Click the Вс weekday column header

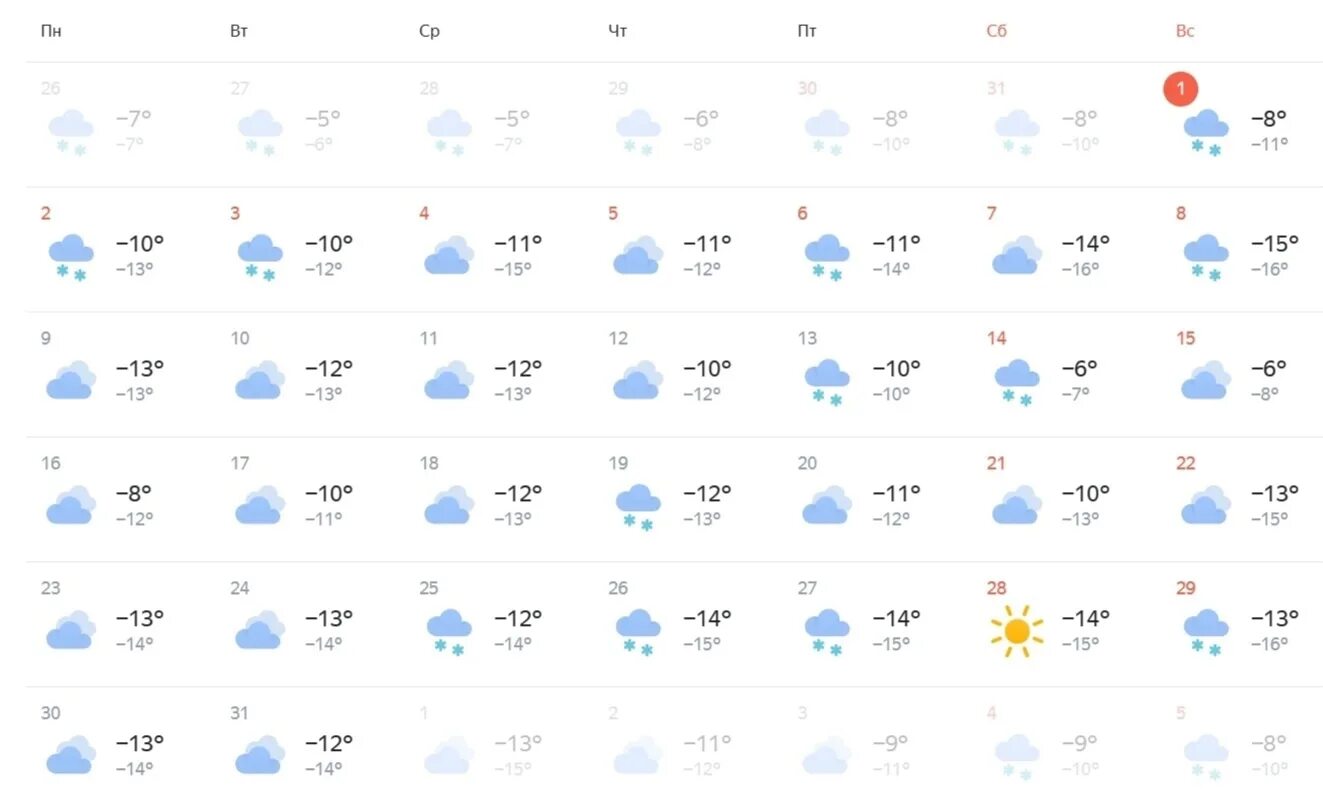click(1185, 31)
